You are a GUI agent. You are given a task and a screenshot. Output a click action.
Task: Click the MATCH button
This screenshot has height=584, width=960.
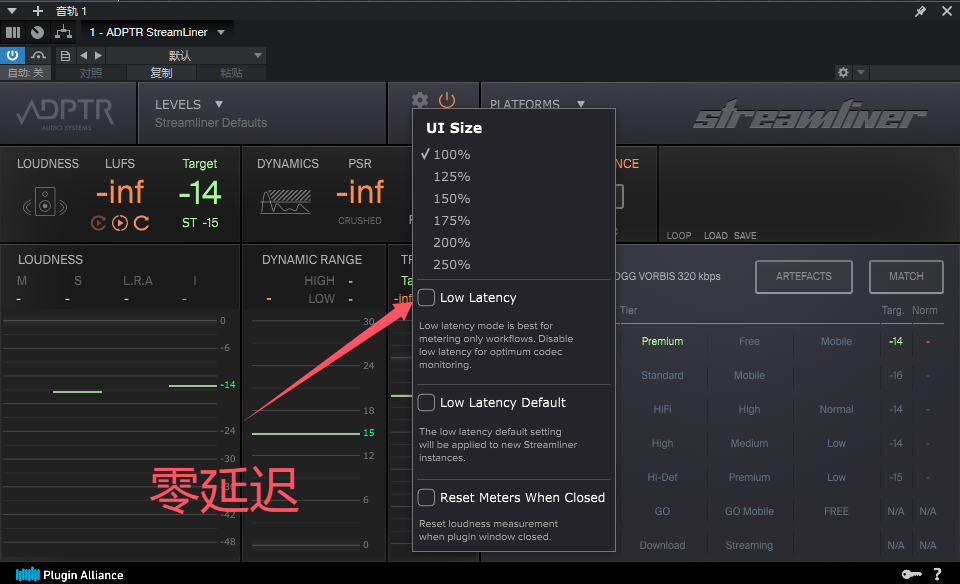pyautogui.click(x=906, y=277)
